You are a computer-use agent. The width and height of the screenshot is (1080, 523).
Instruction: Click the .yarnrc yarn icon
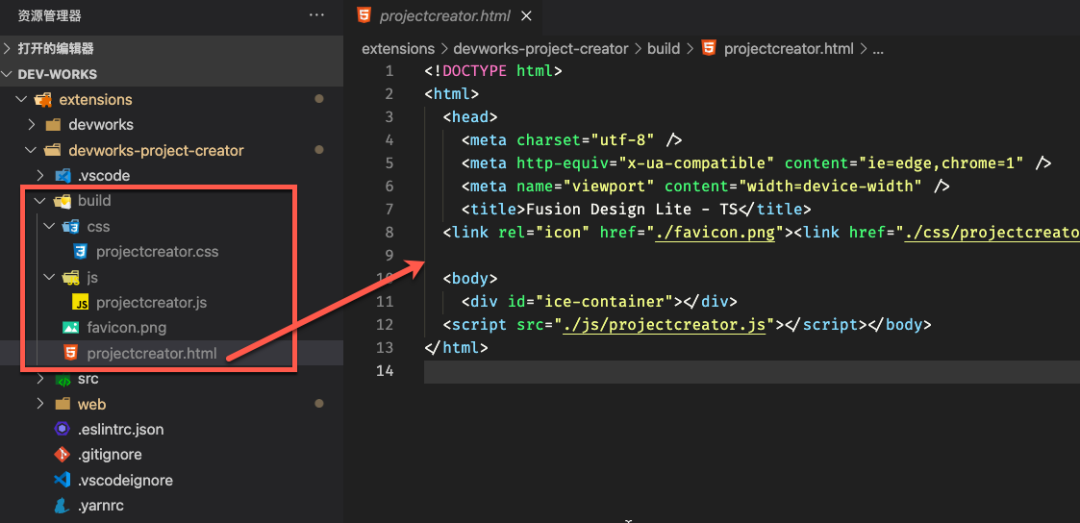[62, 506]
